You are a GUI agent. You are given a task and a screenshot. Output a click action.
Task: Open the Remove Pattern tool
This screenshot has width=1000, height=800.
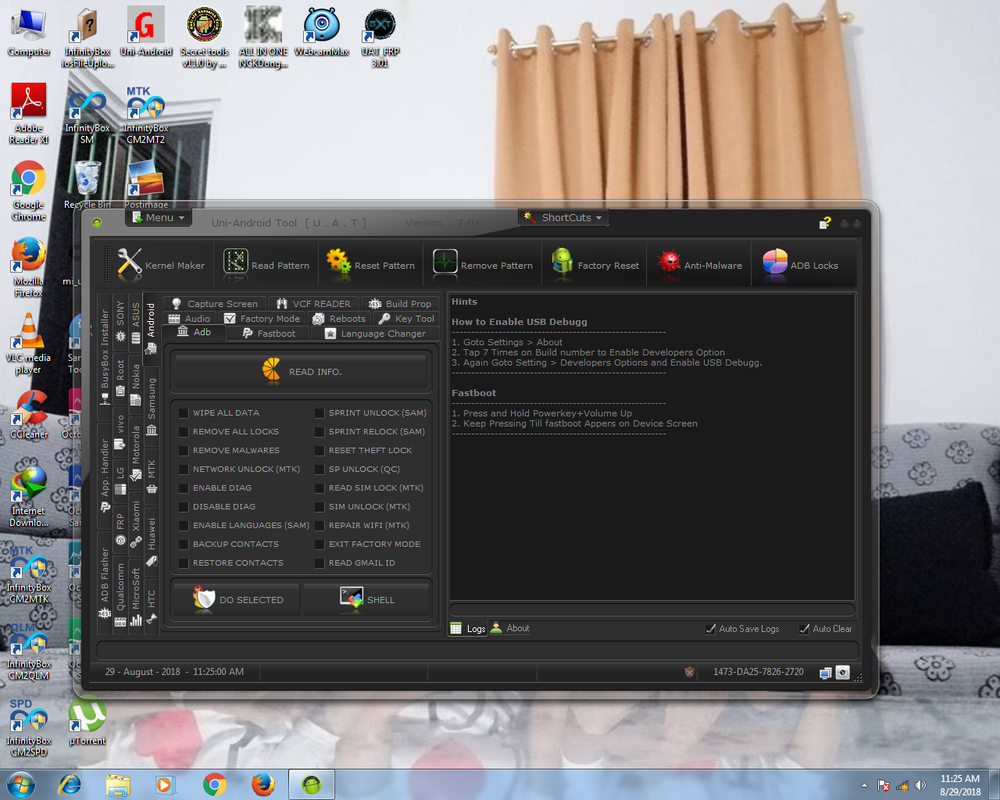pyautogui.click(x=482, y=263)
